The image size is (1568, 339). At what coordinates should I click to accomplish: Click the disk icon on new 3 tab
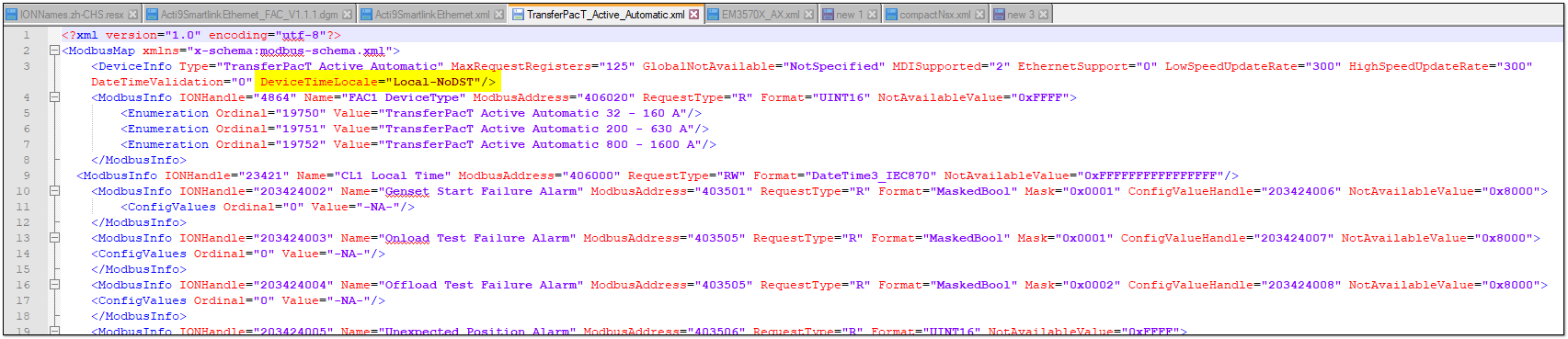point(999,15)
